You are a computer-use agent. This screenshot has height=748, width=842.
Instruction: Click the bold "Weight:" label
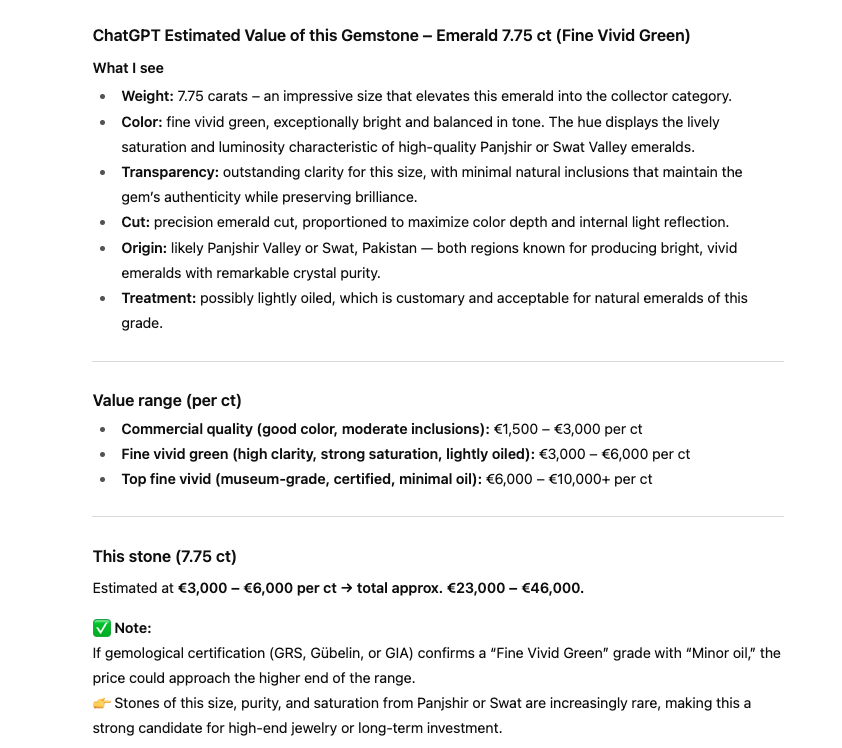pos(147,96)
